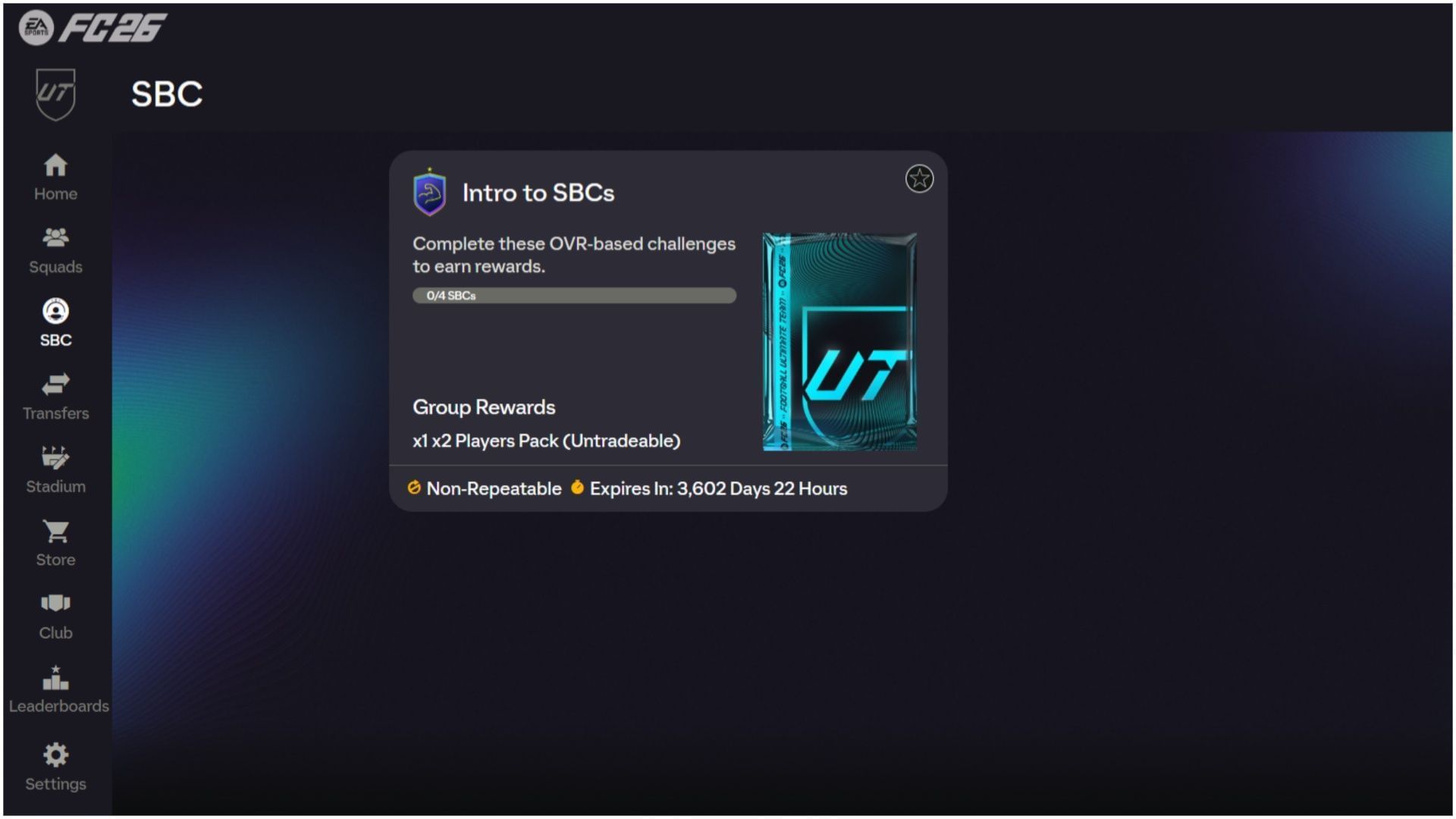
Task: Open the Transfers section
Action: pyautogui.click(x=55, y=397)
